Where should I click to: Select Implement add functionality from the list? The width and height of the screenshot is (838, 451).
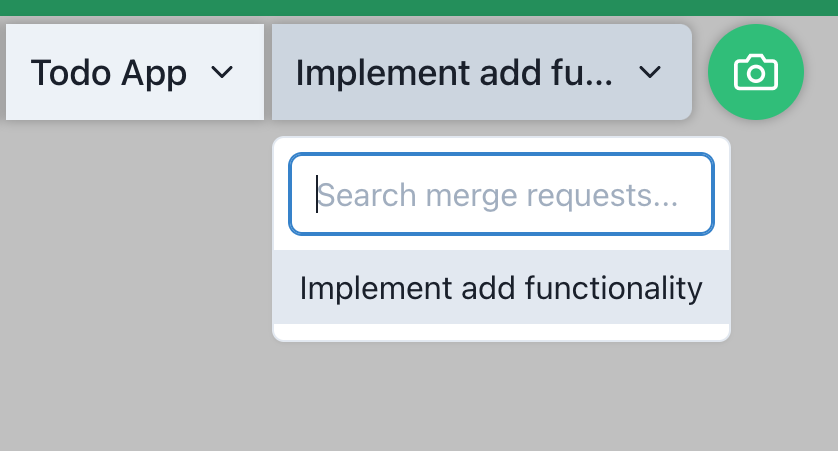[501, 288]
